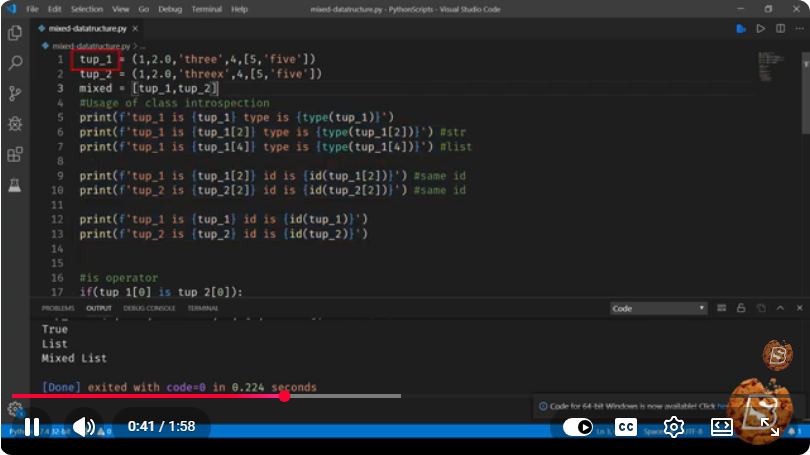Pause the video playback

[32, 427]
